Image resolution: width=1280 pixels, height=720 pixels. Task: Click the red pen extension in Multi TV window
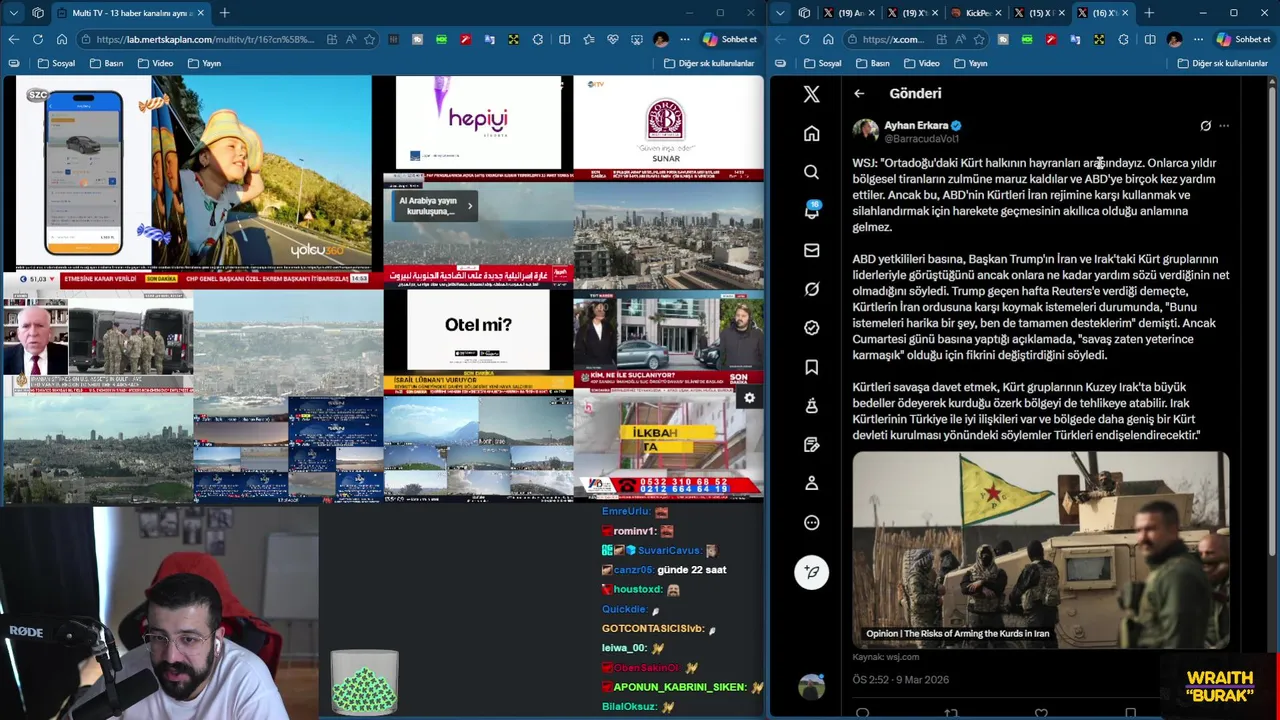(465, 40)
